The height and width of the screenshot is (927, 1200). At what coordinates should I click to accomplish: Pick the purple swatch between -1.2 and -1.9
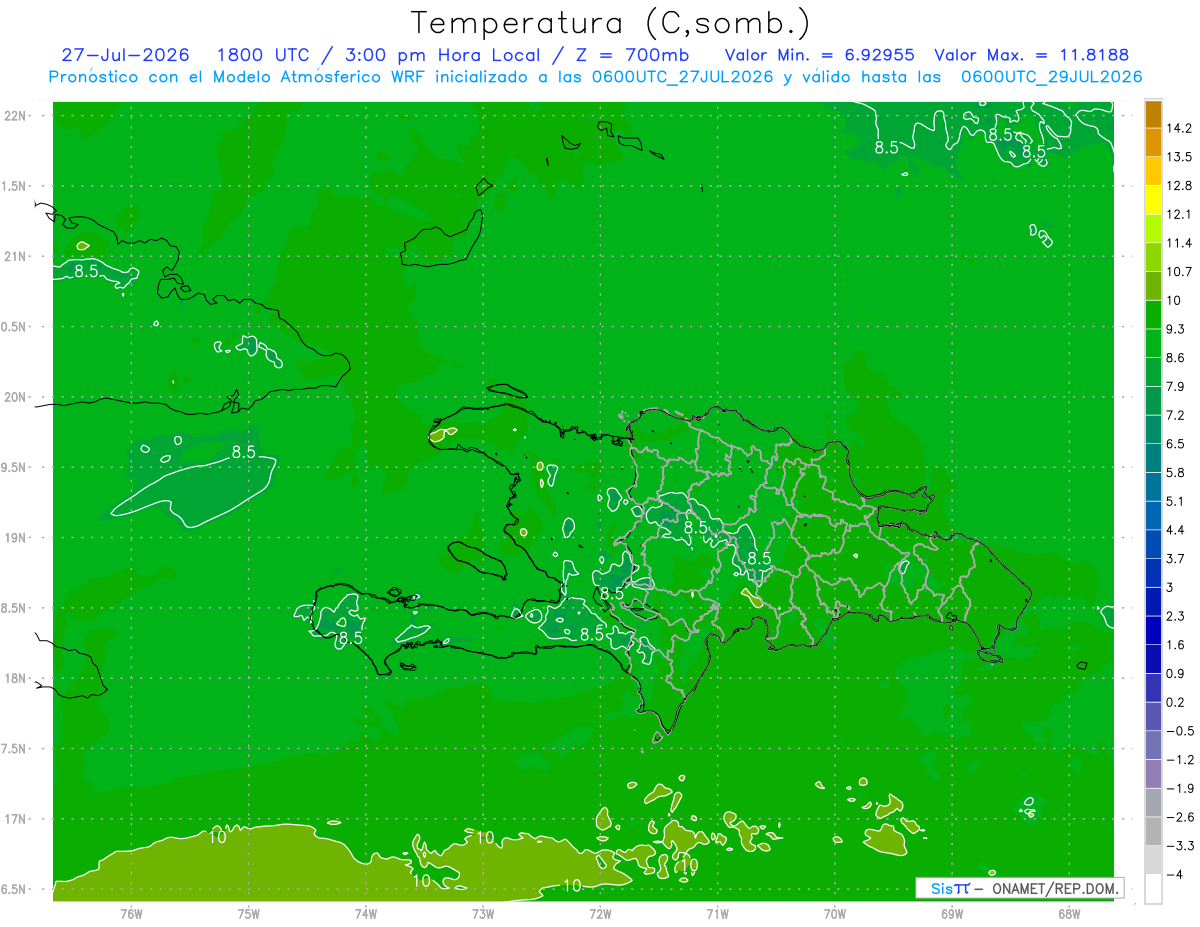point(1153,774)
